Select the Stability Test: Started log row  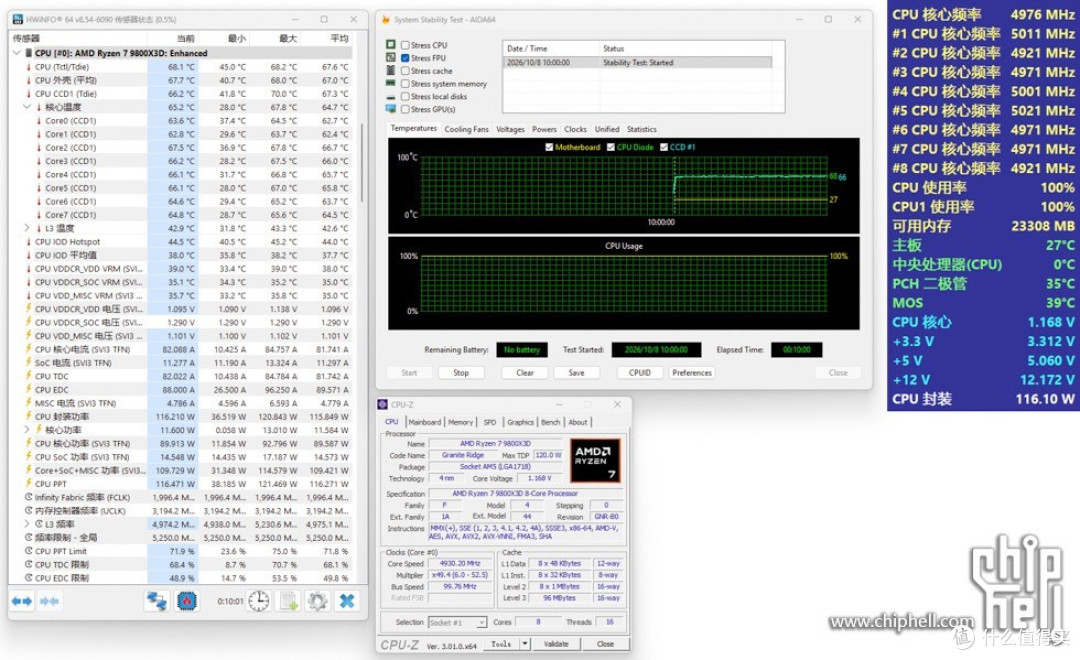coord(637,63)
